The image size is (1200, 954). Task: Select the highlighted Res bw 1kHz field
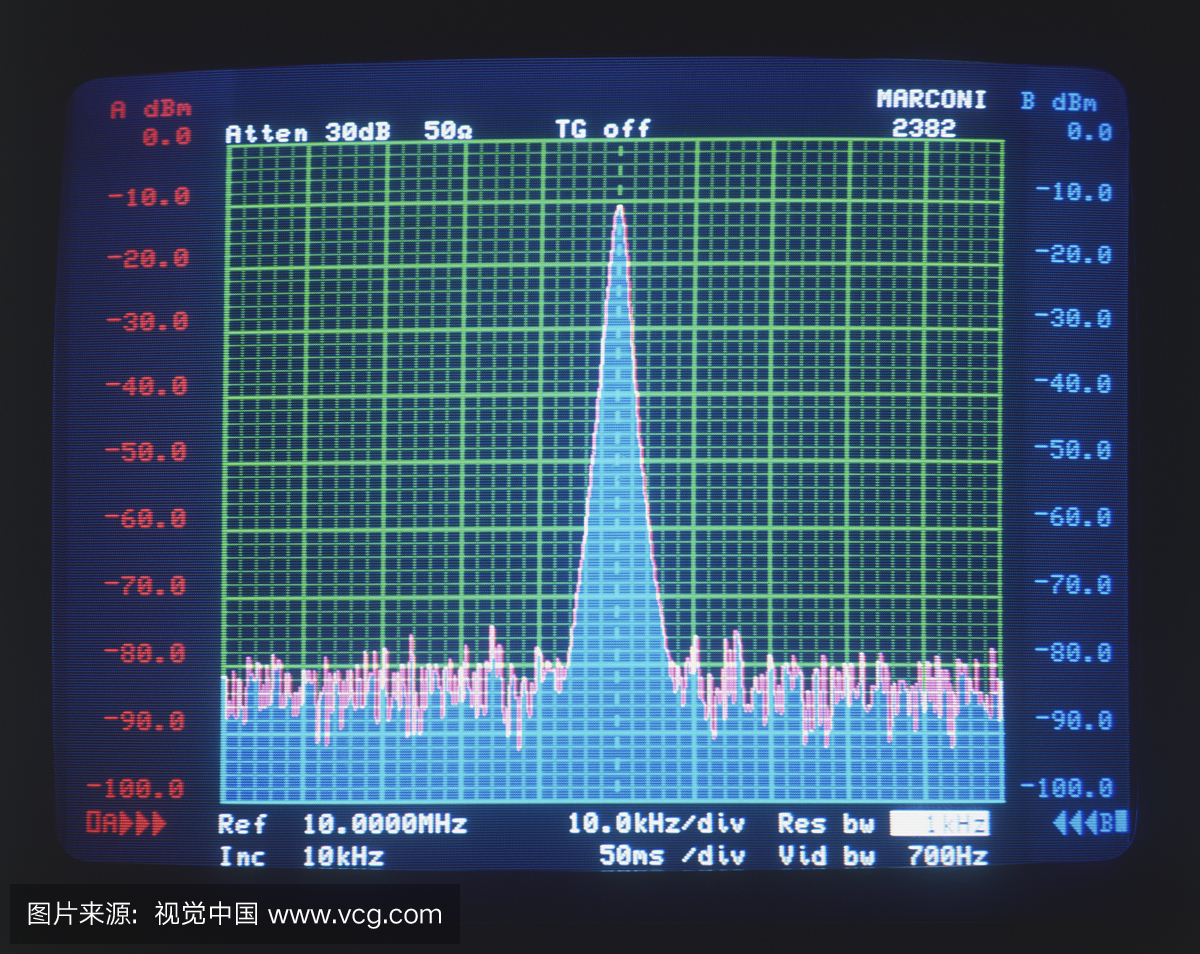pos(939,824)
